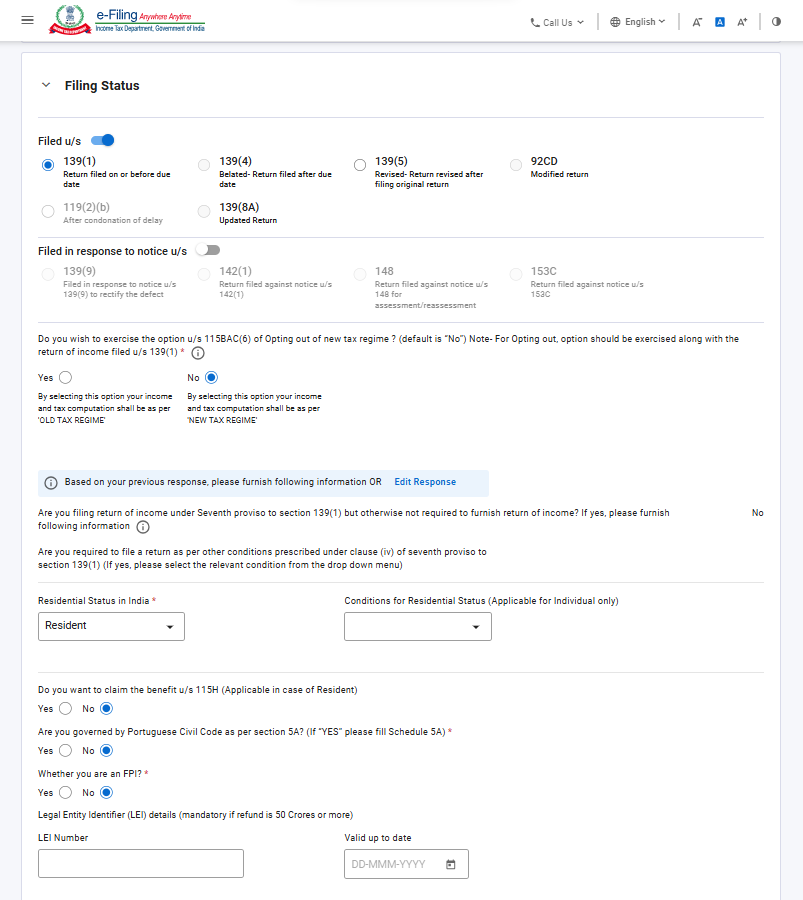Click the info icon near Seventh proviso question
Image resolution: width=803 pixels, height=900 pixels.
click(143, 527)
